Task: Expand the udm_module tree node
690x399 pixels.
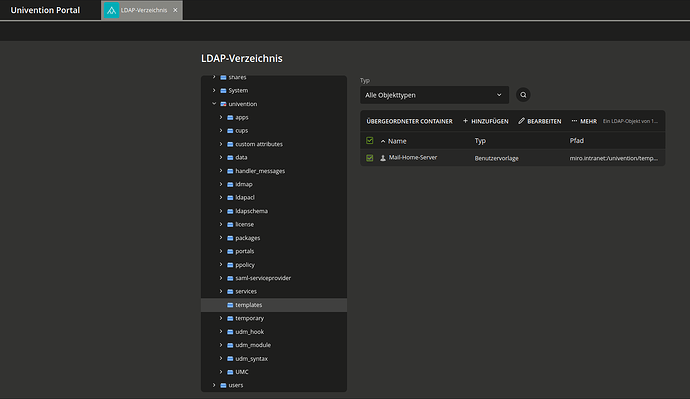Action: pyautogui.click(x=221, y=345)
